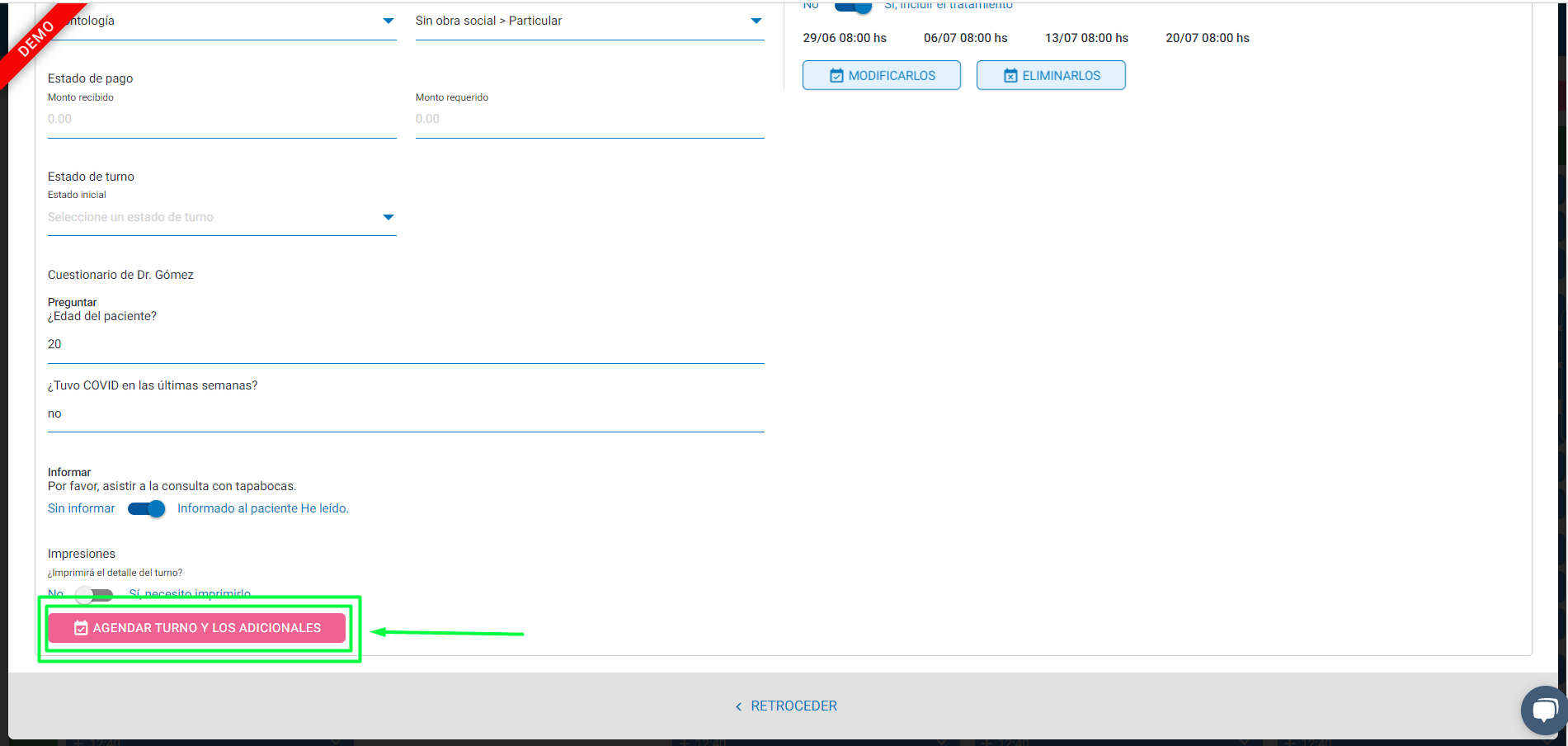Expand the specialty dropdown ending in 'ntología'
This screenshot has height=746, width=1568.
(222, 21)
